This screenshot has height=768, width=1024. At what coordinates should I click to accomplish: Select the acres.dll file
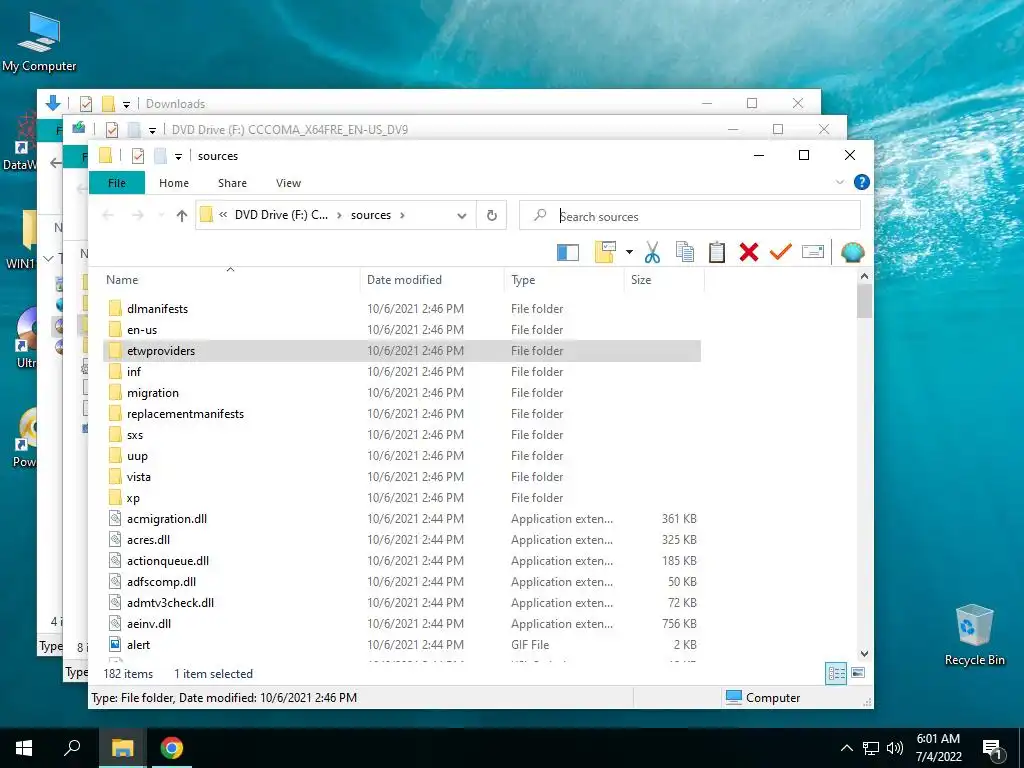[x=402, y=539]
